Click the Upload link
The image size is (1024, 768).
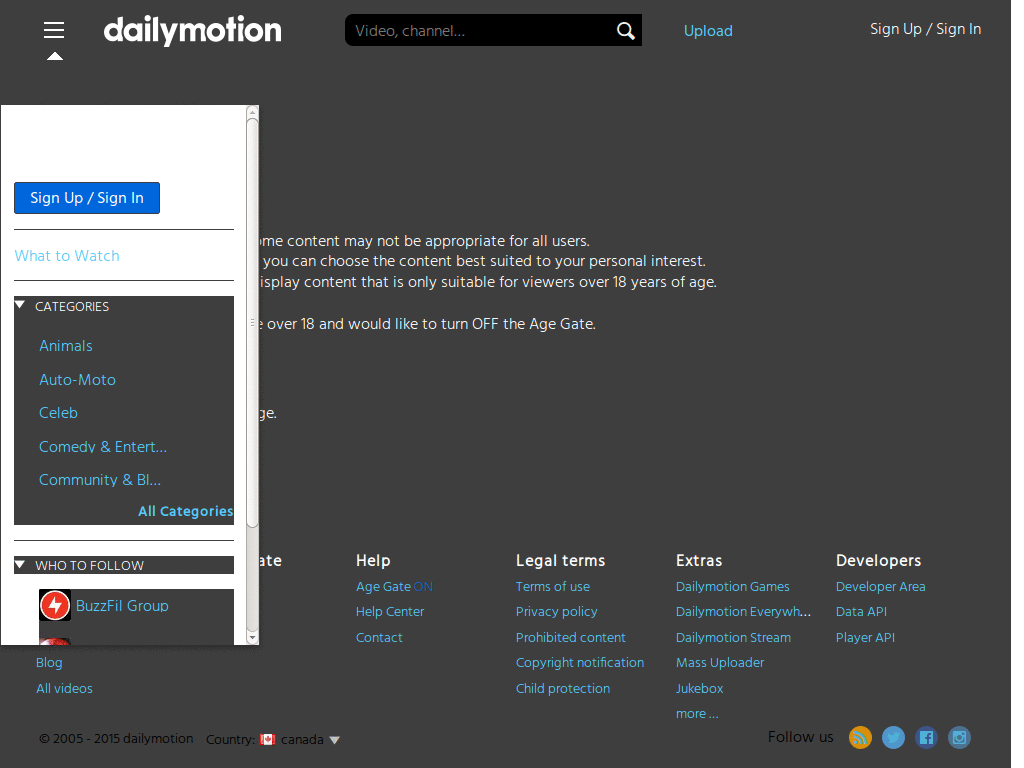[x=708, y=31]
